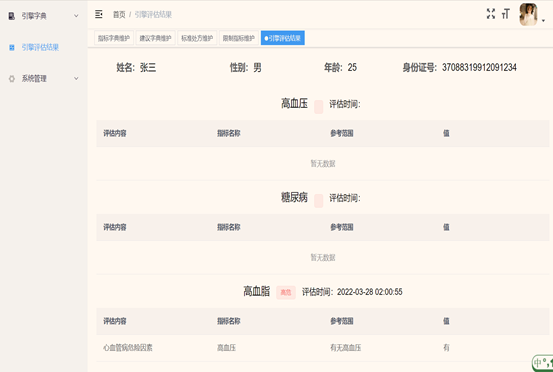Click the 高血压 section heading
Viewport: 553px width, 372px height.
(294, 104)
